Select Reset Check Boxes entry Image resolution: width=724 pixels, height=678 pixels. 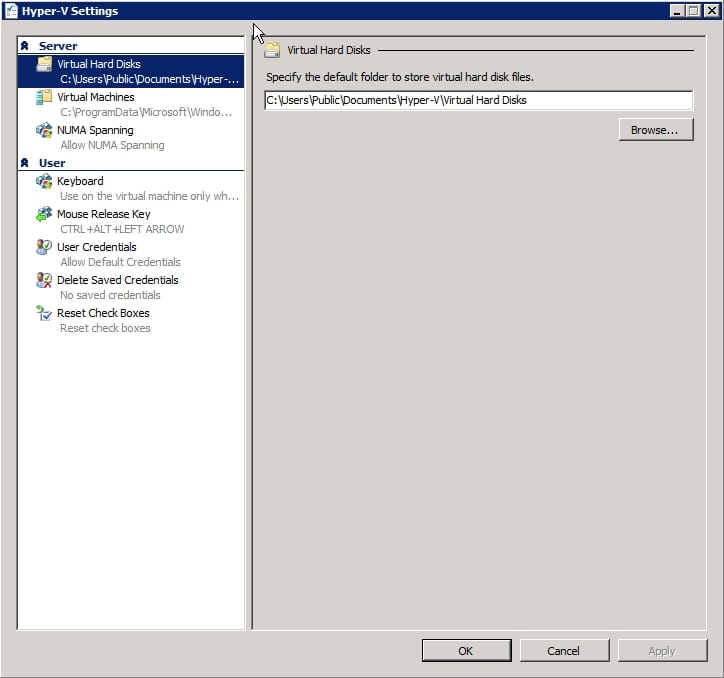tap(131, 321)
